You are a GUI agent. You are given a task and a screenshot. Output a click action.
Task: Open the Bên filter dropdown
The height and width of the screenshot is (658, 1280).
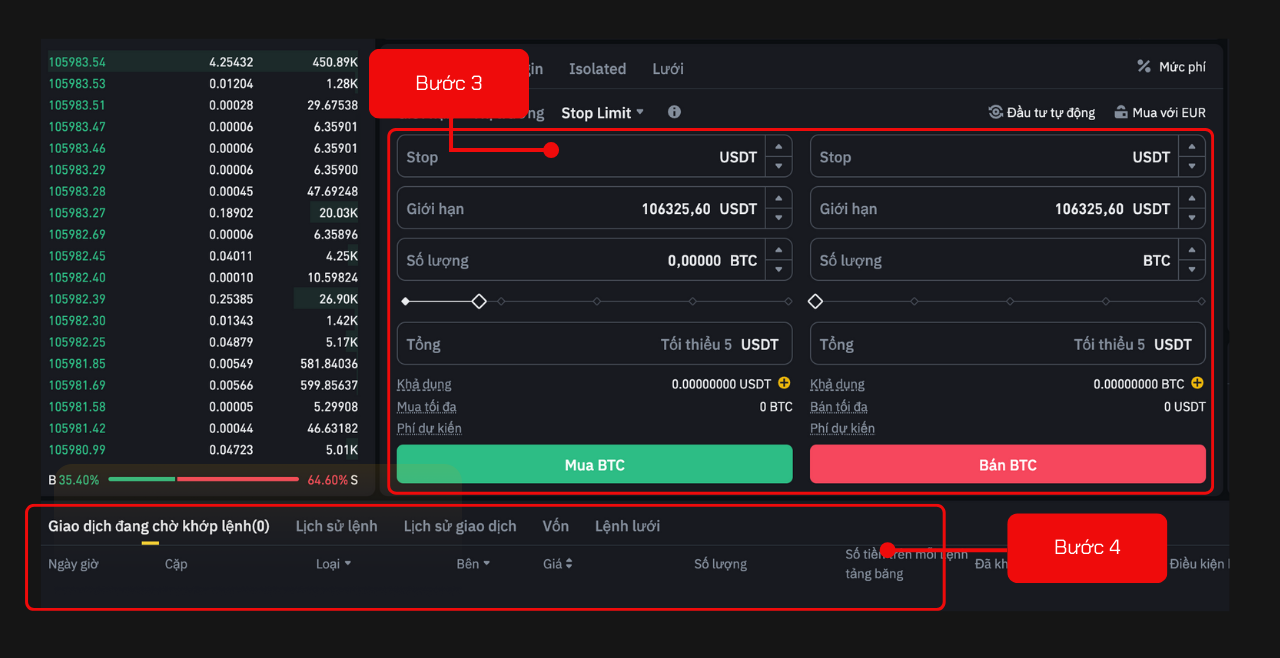(x=473, y=564)
